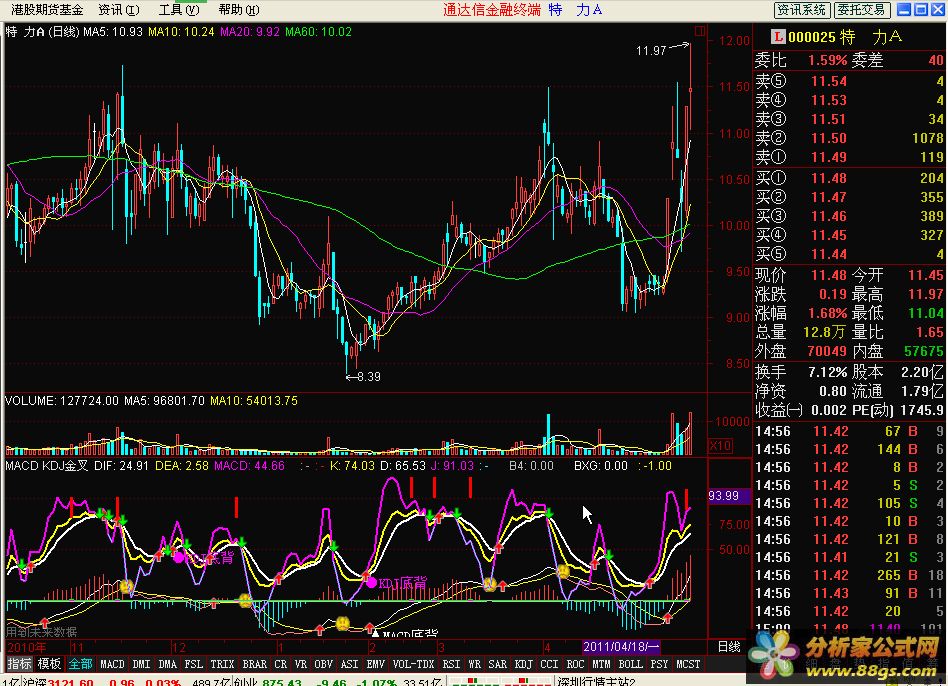Click the 卖① 11.49 ask row

point(849,157)
